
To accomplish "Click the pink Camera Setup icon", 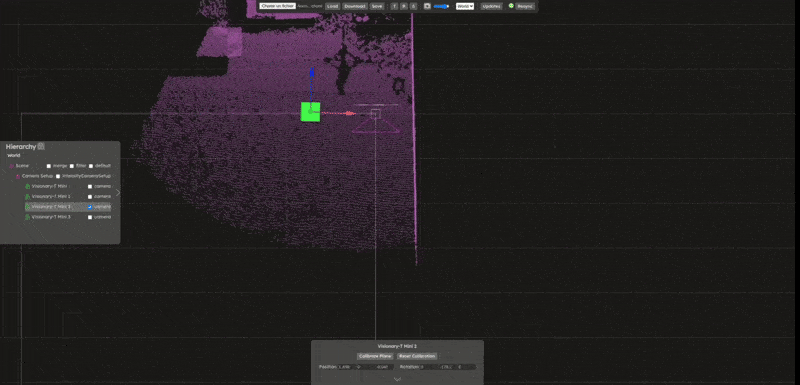I will [x=18, y=176].
